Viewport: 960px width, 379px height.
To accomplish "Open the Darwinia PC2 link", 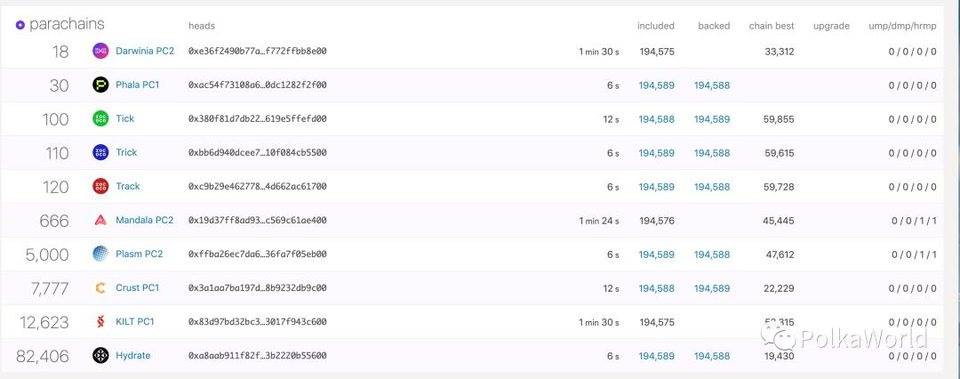I will [144, 51].
